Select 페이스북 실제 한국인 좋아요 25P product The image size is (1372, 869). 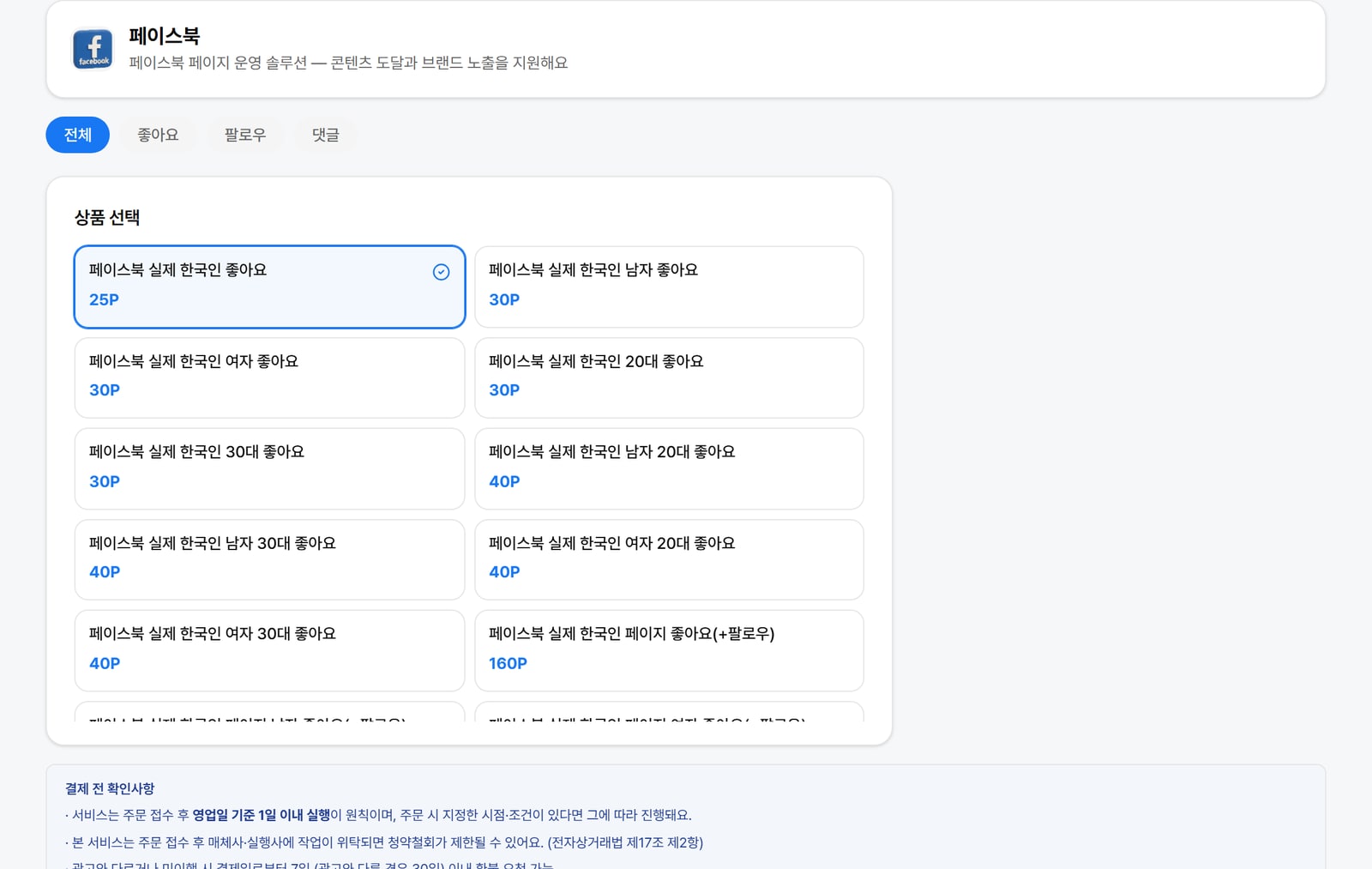pos(269,287)
